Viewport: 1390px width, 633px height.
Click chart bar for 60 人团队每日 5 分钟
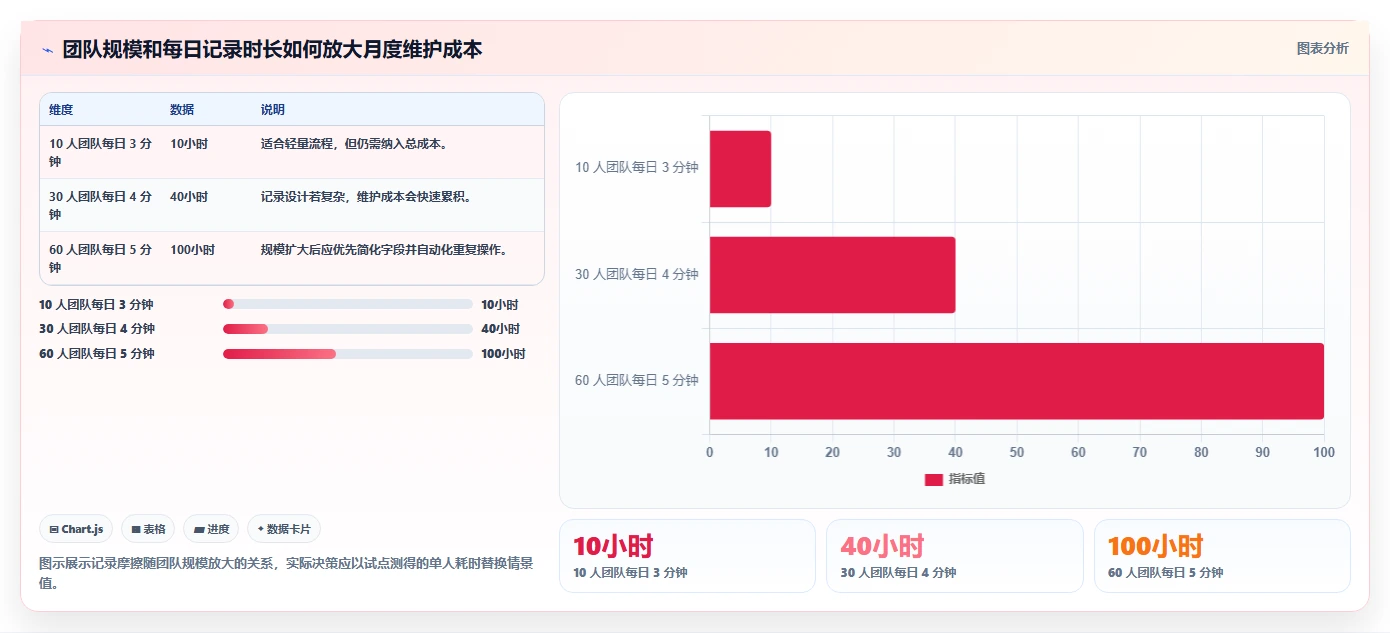tap(1017, 381)
